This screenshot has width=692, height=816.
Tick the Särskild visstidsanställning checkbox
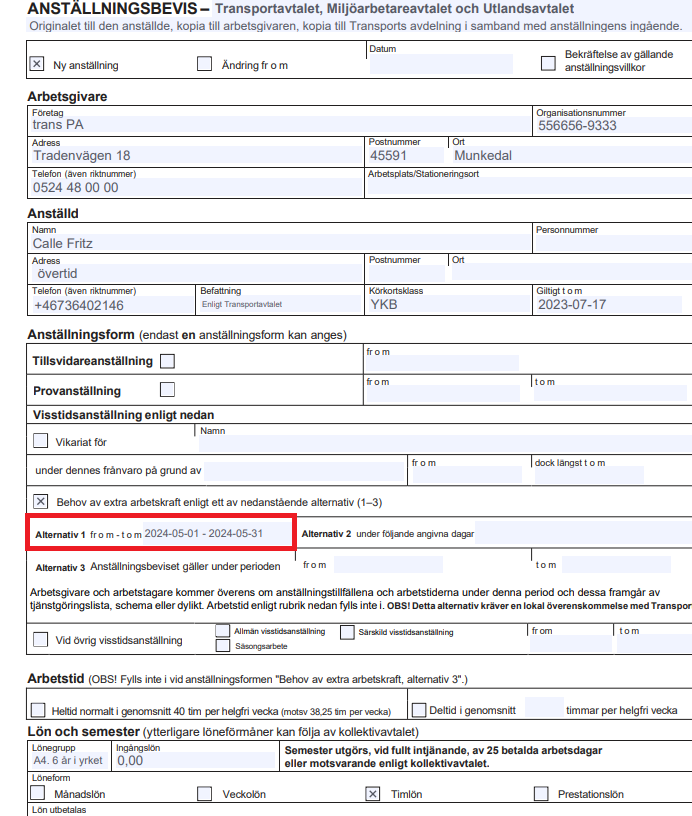coord(347,632)
